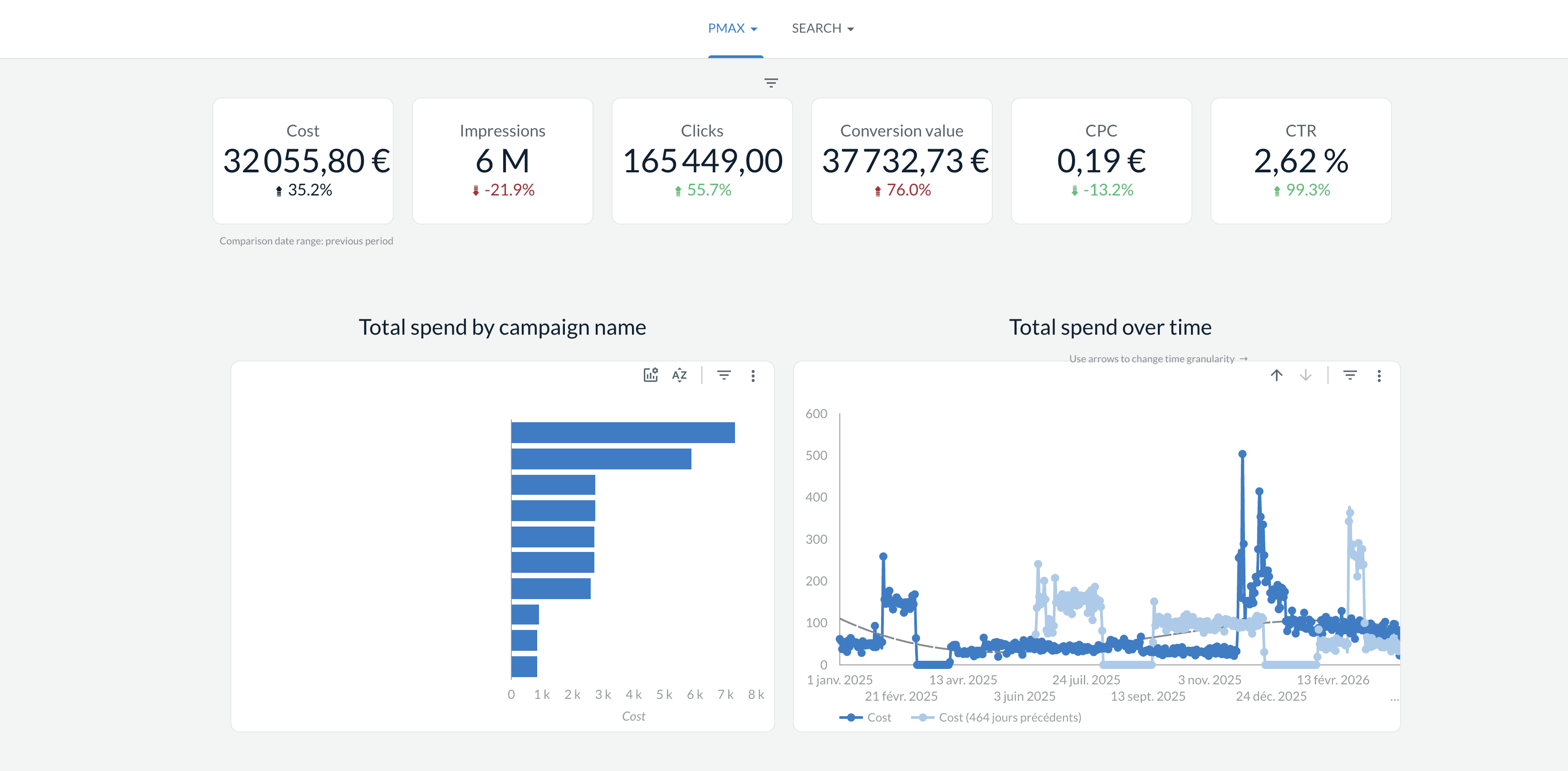This screenshot has width=1568, height=771.
Task: Click the longest bar in campaign chart
Action: pyautogui.click(x=622, y=433)
